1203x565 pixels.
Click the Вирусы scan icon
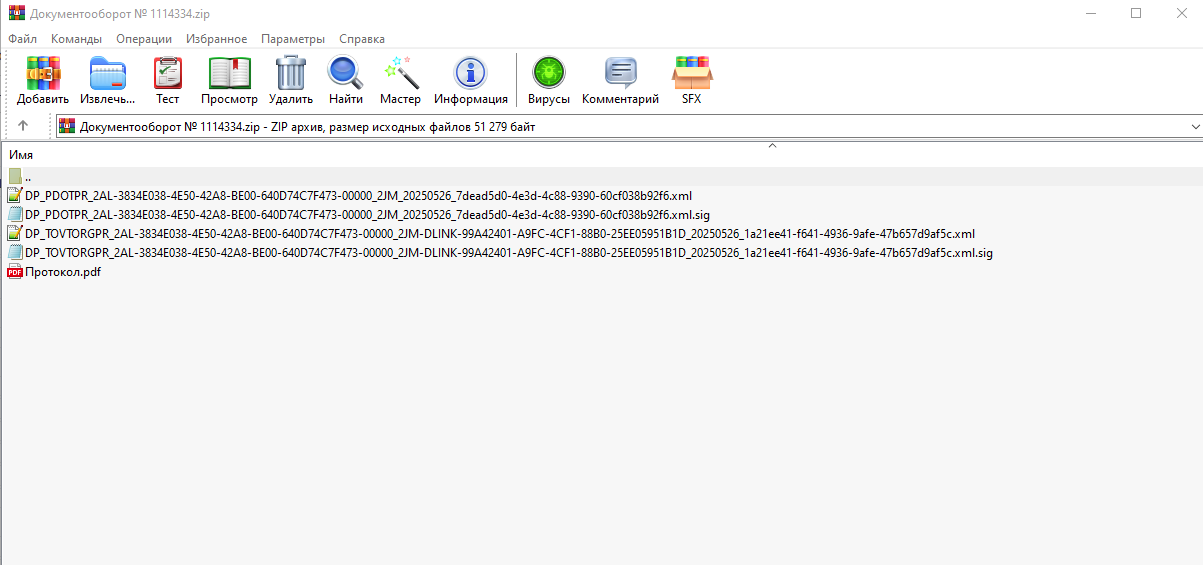[549, 72]
